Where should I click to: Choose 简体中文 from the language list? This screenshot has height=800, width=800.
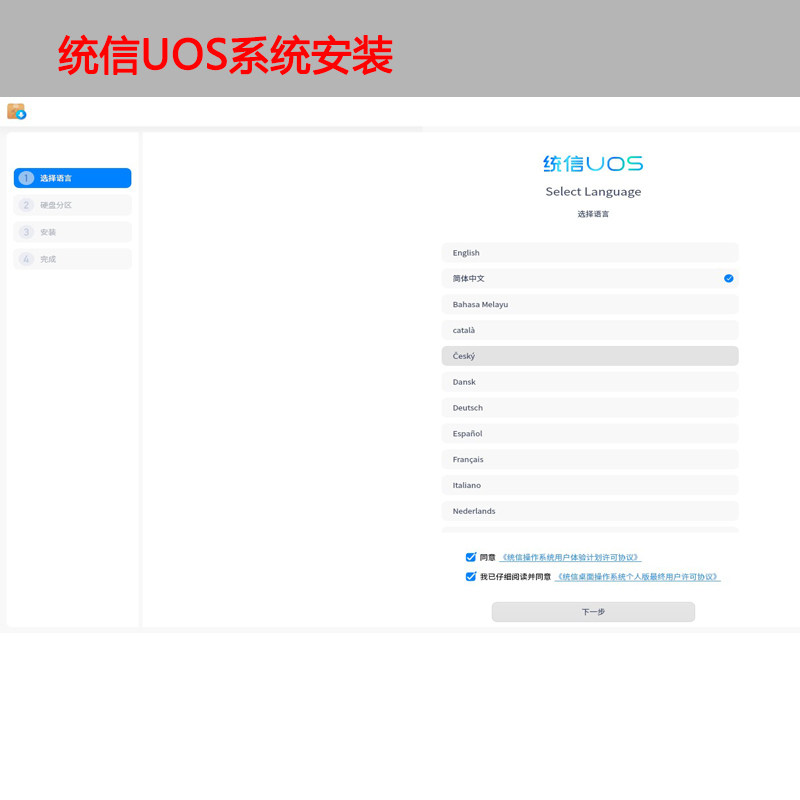(590, 279)
